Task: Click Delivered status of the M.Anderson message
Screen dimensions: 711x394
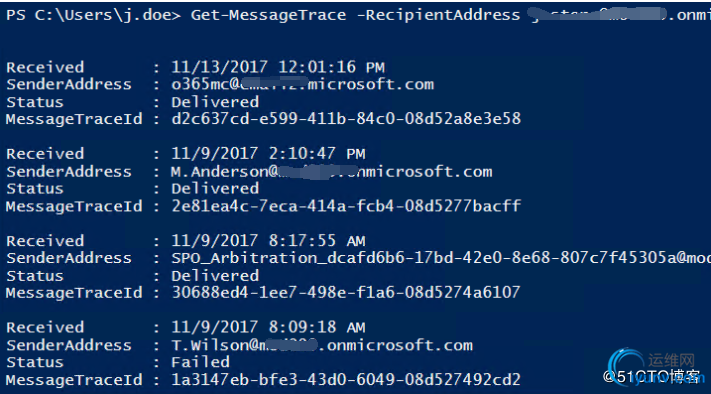Action: pos(215,189)
